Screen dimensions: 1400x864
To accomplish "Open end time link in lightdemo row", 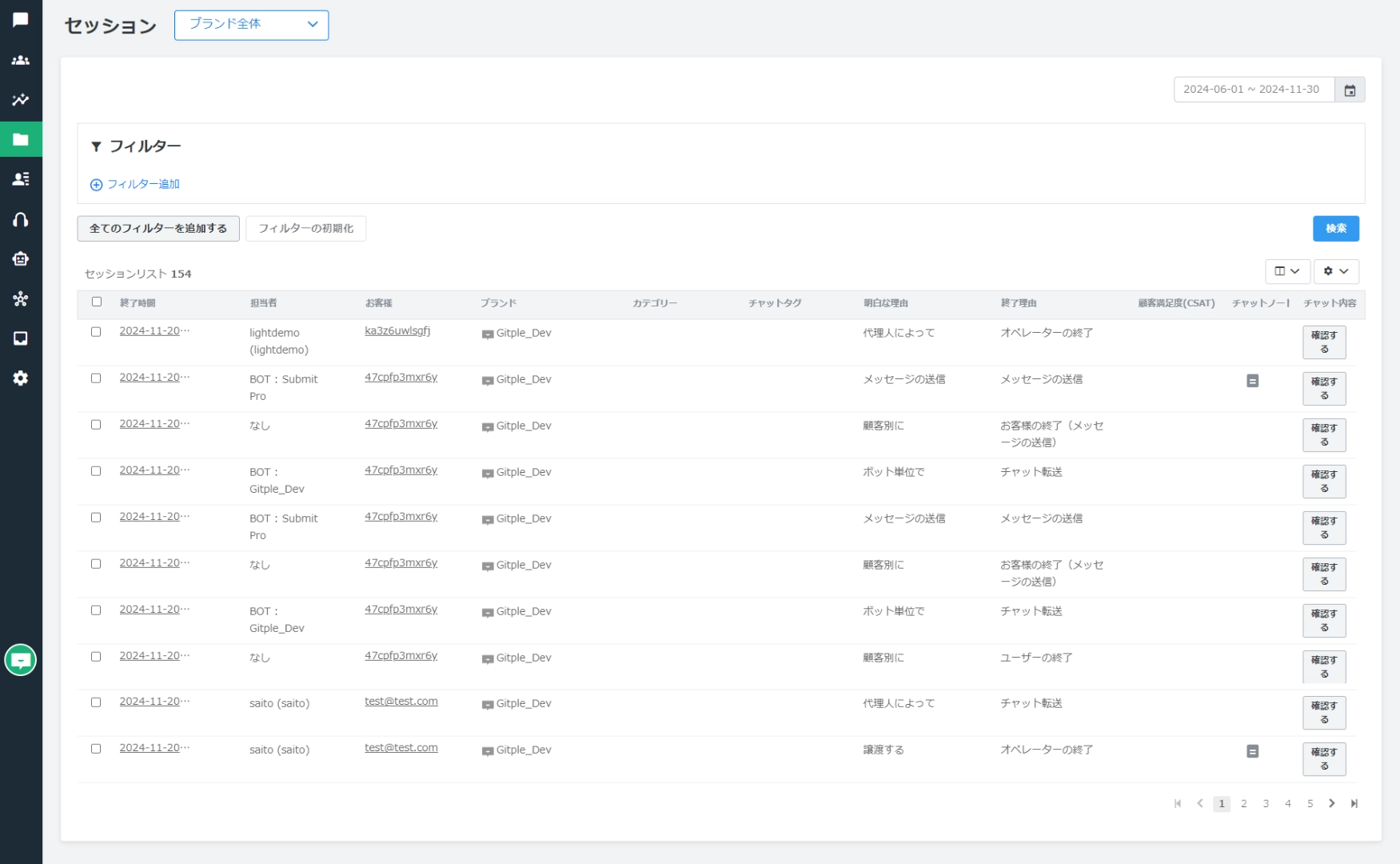I will click(154, 330).
